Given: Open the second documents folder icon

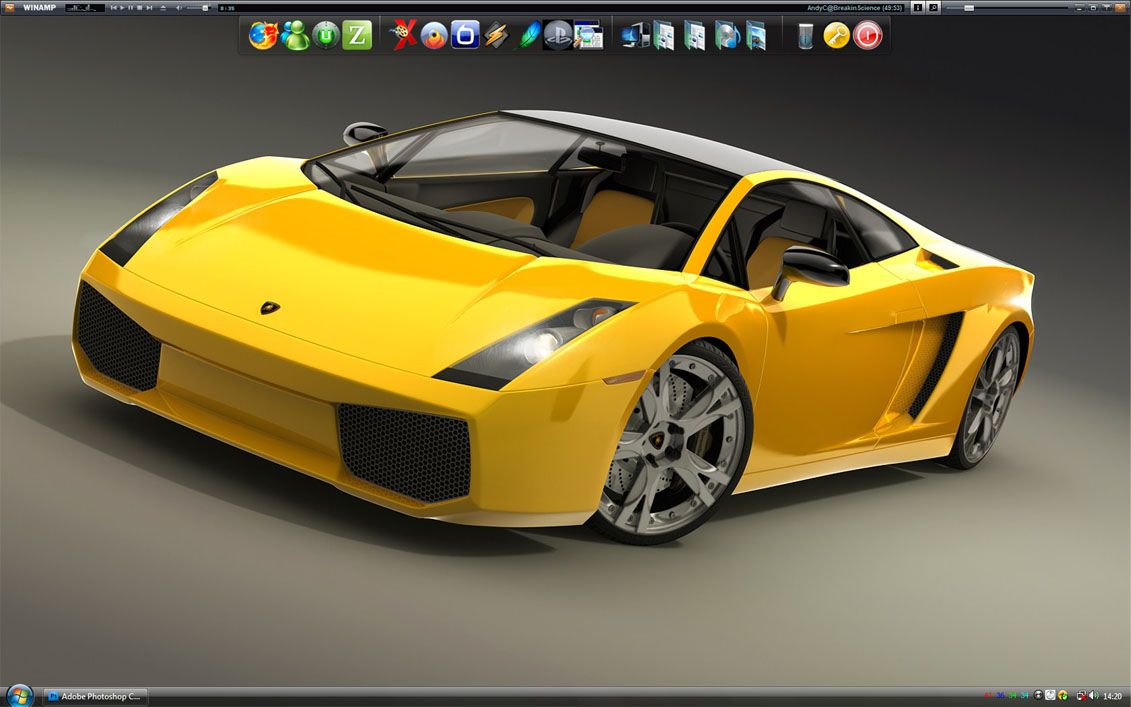Looking at the screenshot, I should click(695, 35).
